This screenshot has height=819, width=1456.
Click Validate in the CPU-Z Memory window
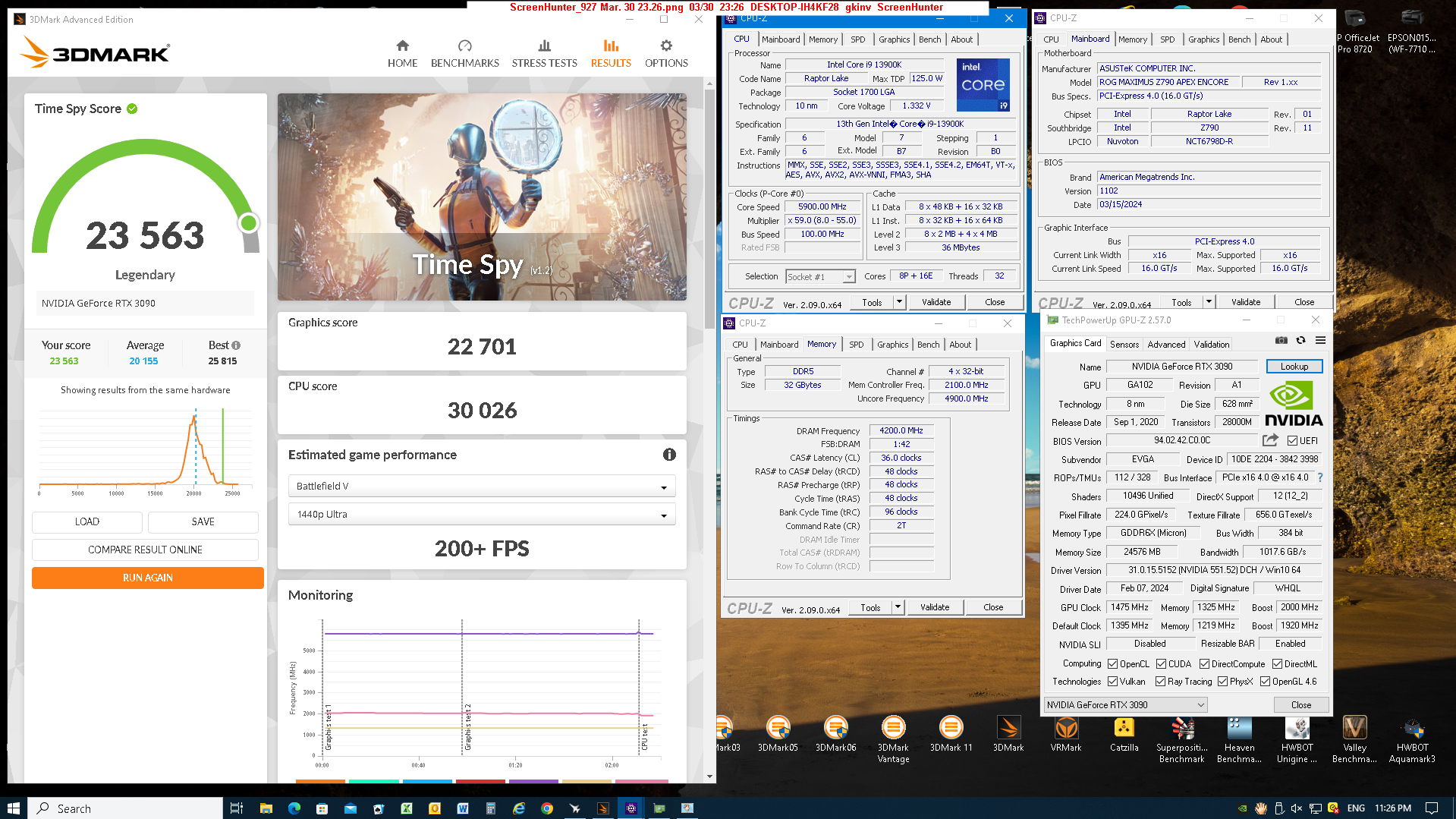[934, 607]
